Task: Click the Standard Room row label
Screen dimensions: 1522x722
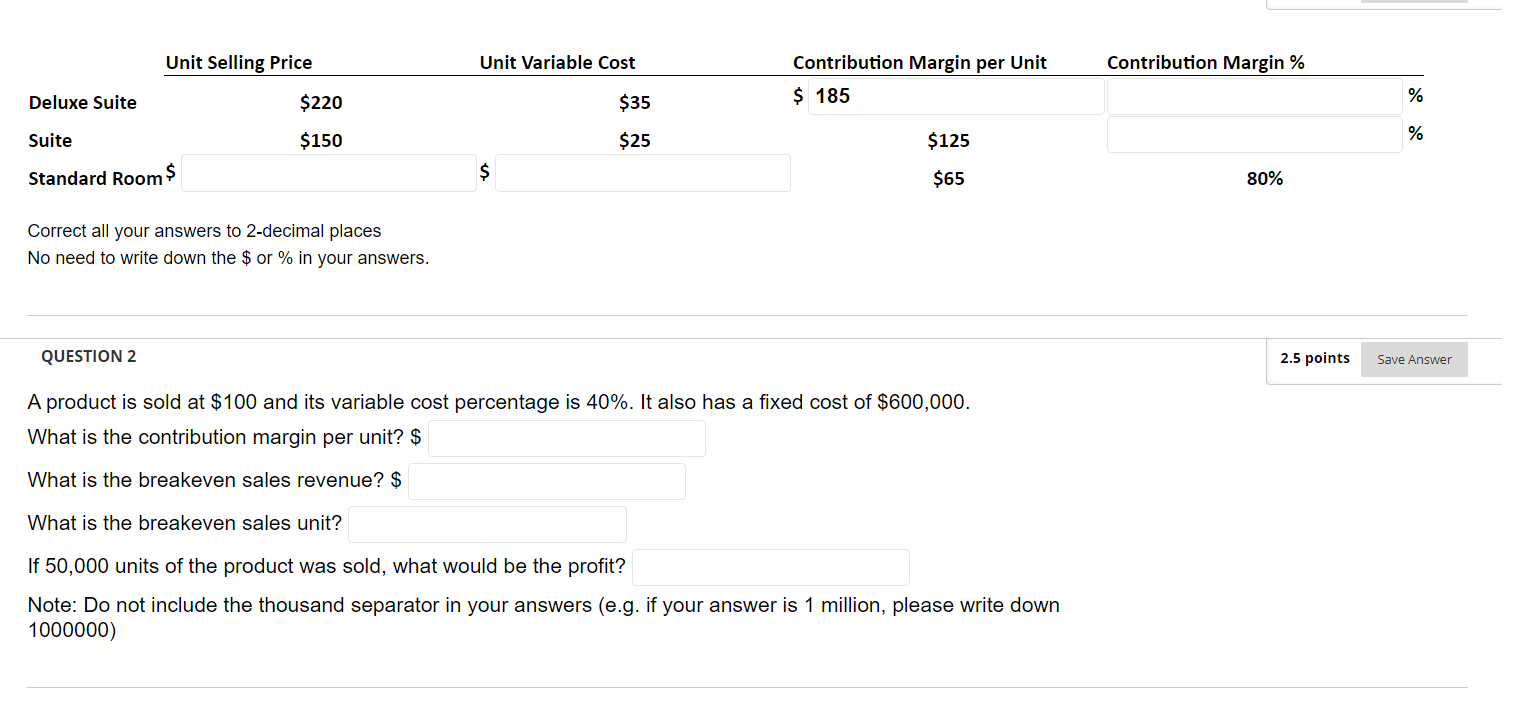Action: click(95, 178)
